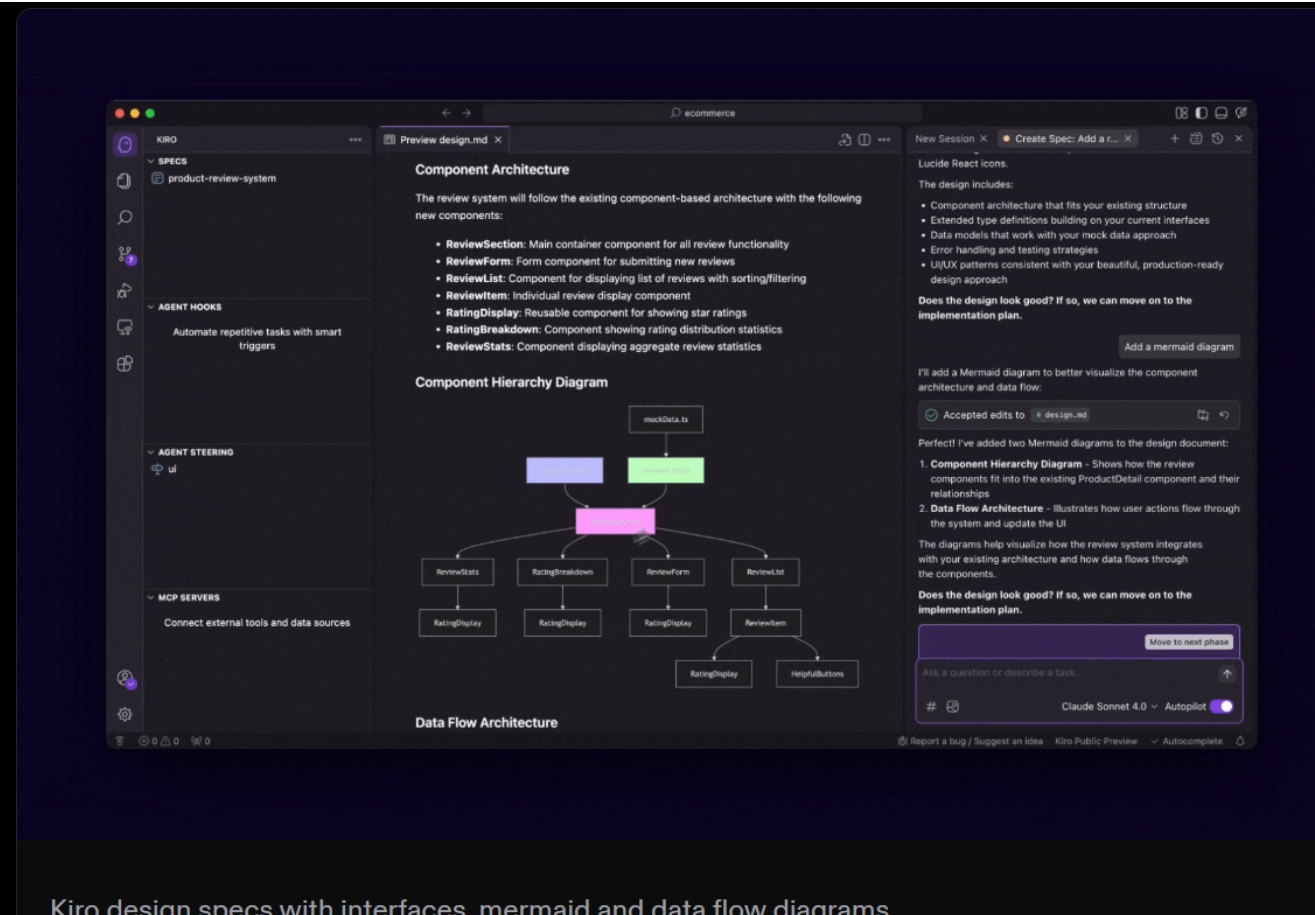Toggle the bottom panel layout button

point(1221,113)
